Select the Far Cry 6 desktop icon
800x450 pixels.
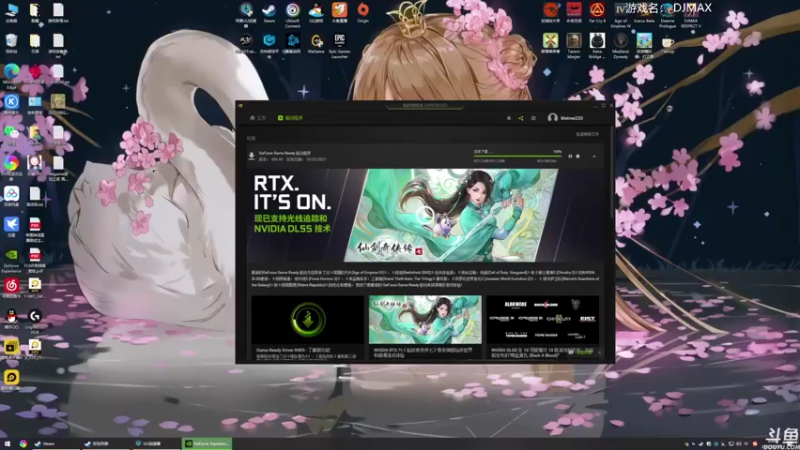tap(597, 13)
